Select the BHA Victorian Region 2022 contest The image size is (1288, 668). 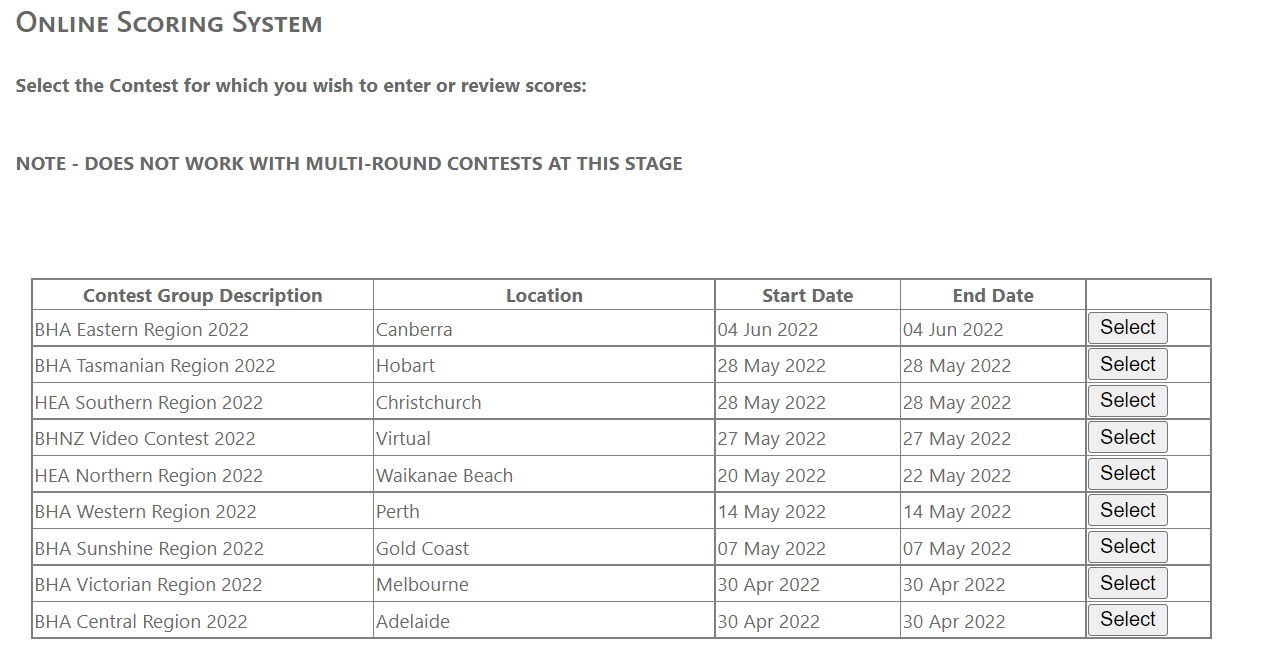(1127, 584)
